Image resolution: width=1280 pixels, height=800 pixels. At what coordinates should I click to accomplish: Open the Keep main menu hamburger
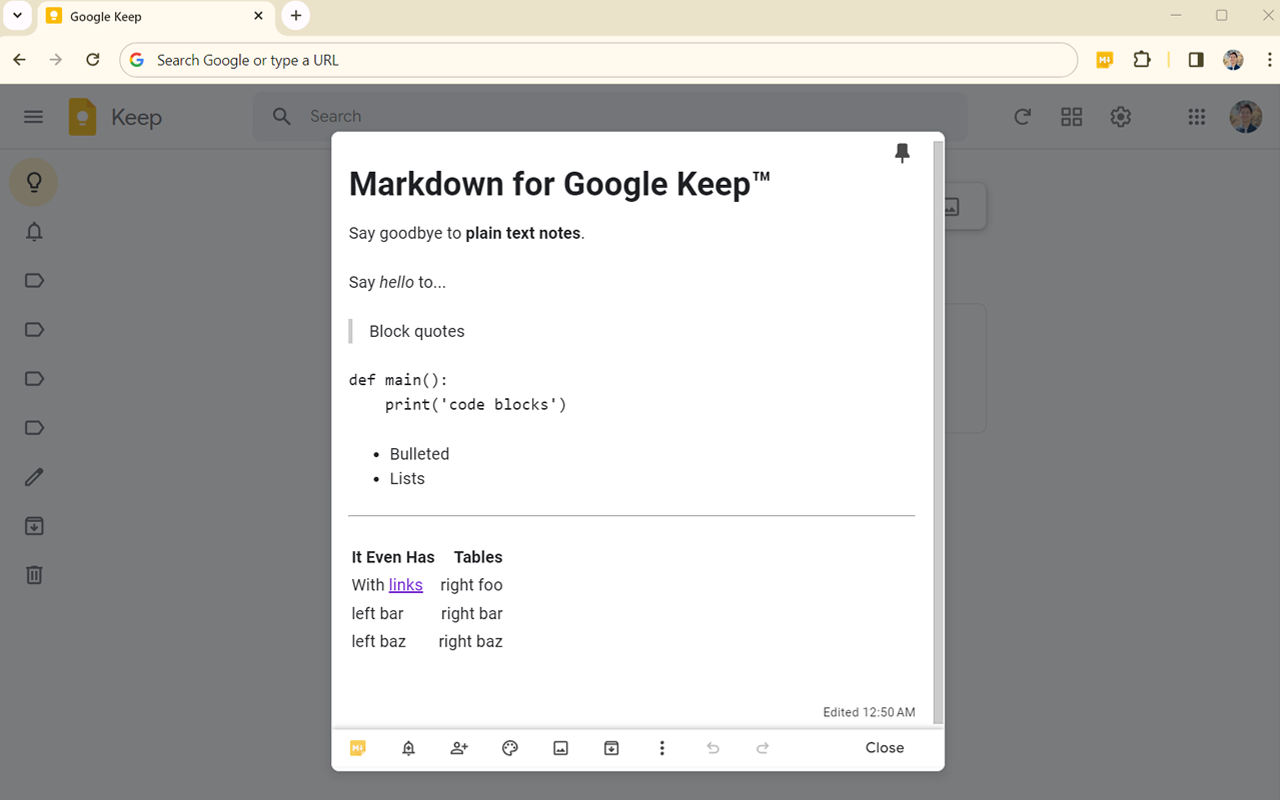point(34,117)
